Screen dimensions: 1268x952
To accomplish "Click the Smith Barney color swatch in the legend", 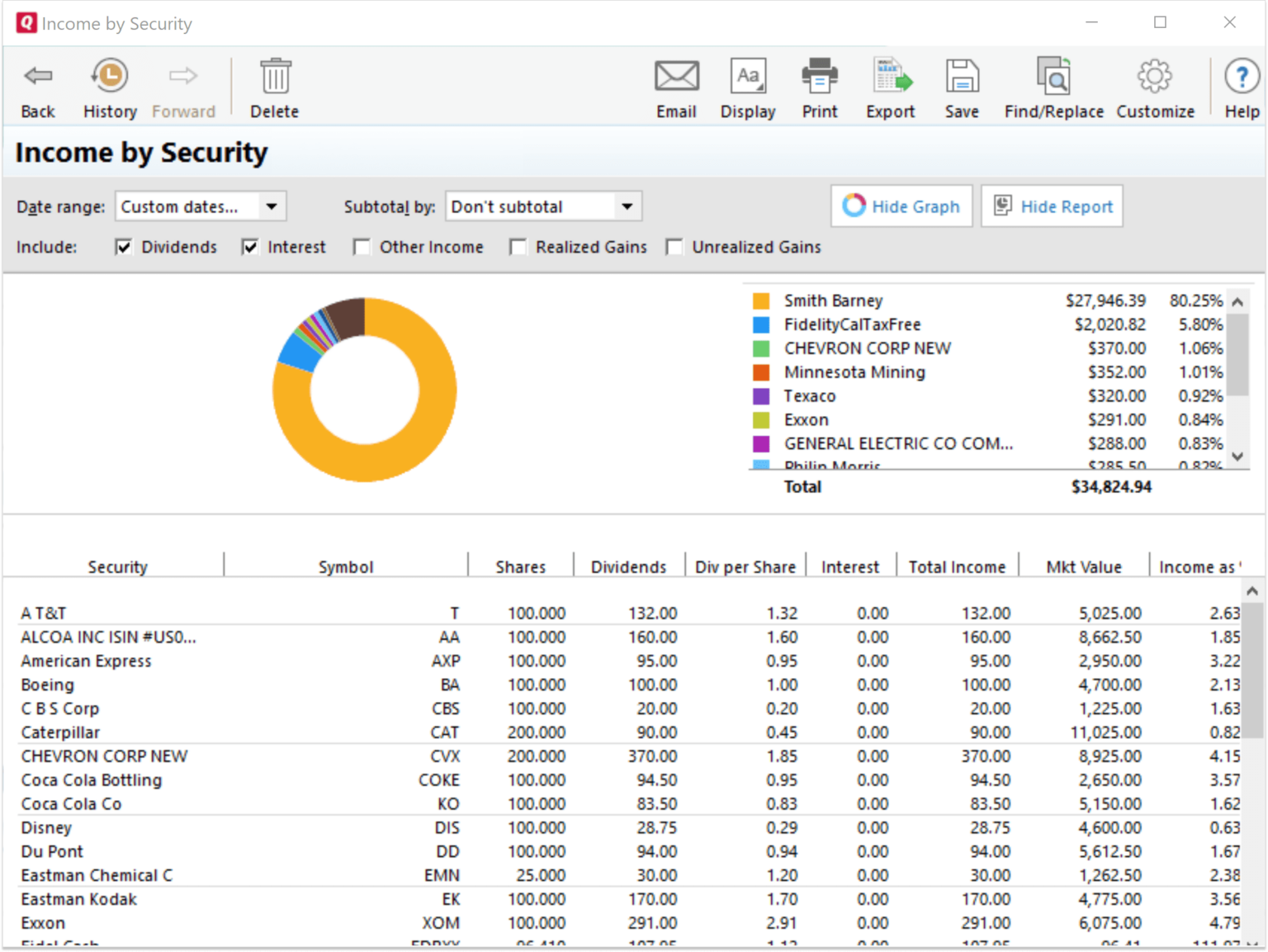I will [761, 300].
